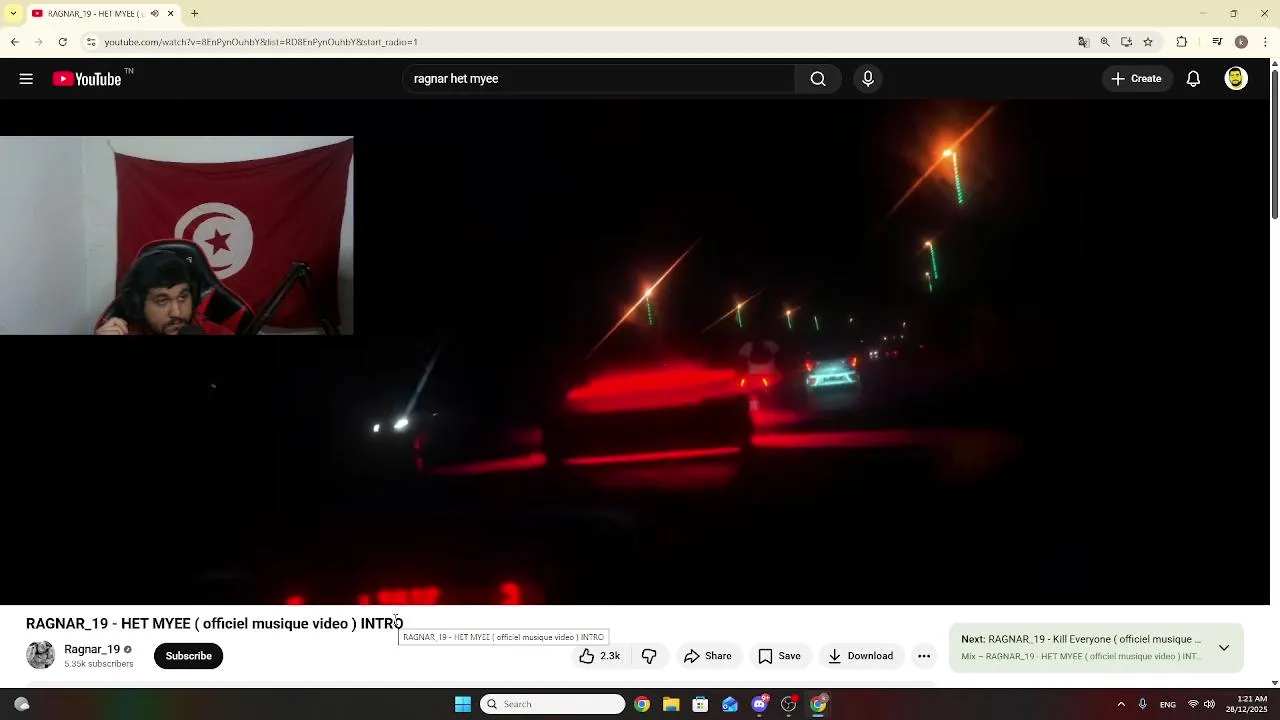This screenshot has width=1280, height=720.
Task: Open the Windows Start menu
Action: coord(463,704)
